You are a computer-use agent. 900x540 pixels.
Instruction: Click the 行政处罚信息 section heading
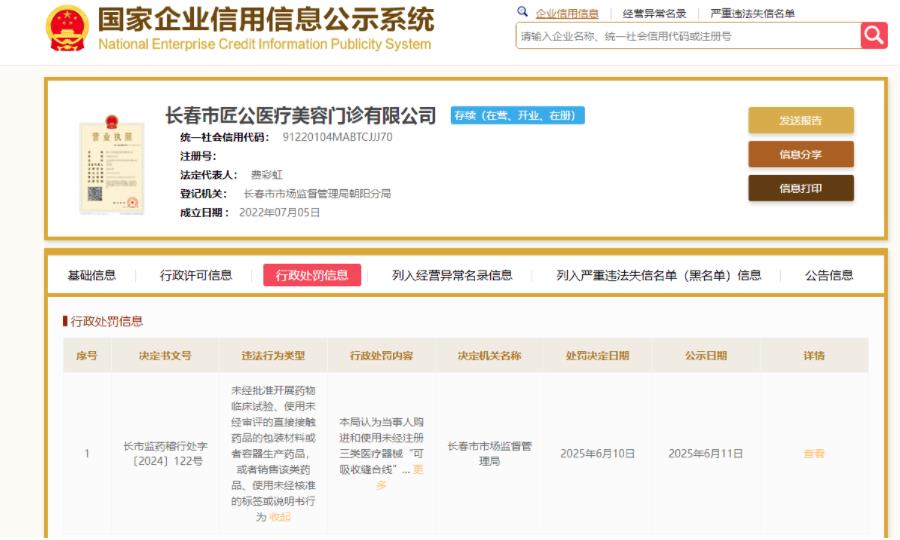tap(107, 321)
